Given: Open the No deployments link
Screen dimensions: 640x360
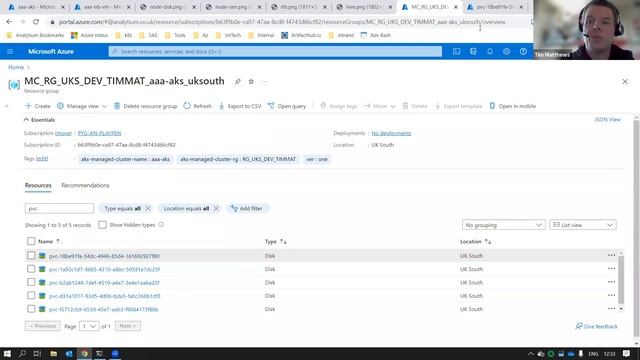Looking at the screenshot, I should (x=391, y=133).
